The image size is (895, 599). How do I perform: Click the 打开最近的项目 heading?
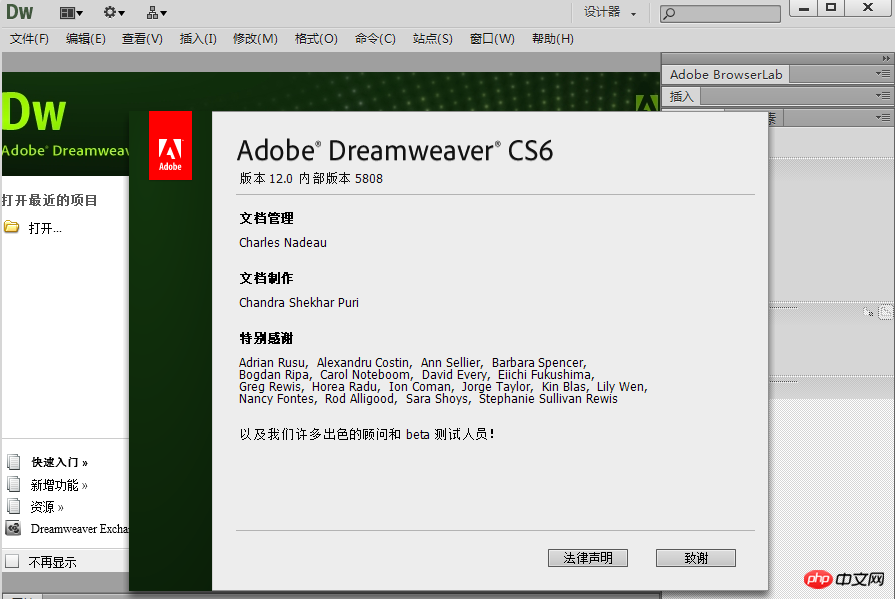pos(49,200)
